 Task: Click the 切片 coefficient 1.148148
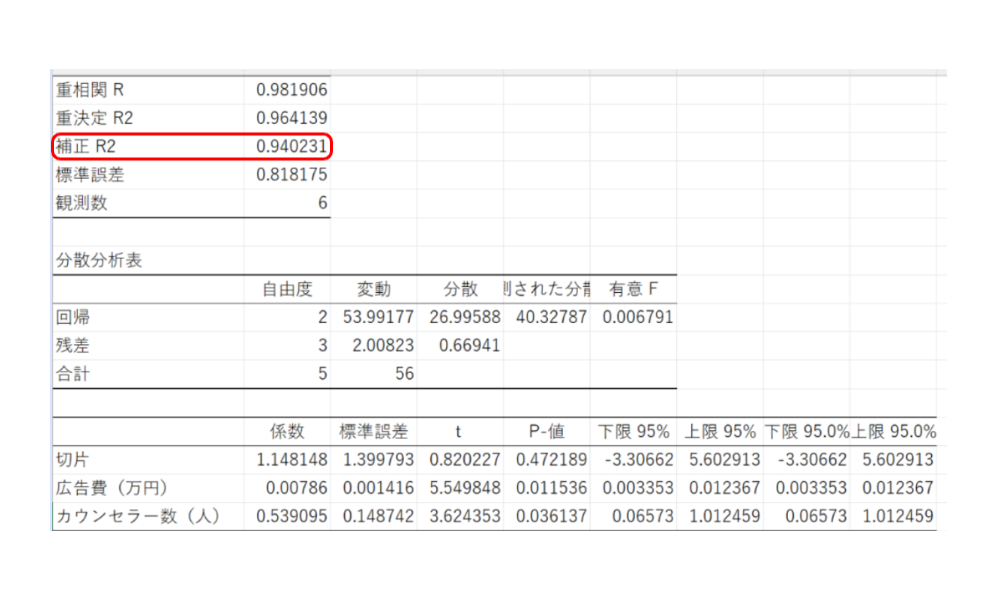[x=290, y=460]
